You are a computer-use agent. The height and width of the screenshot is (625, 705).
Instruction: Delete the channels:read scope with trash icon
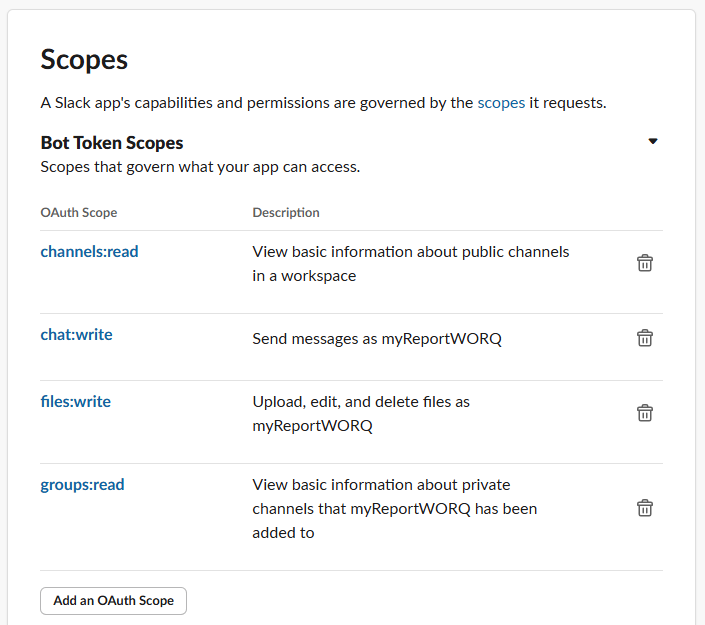click(645, 263)
